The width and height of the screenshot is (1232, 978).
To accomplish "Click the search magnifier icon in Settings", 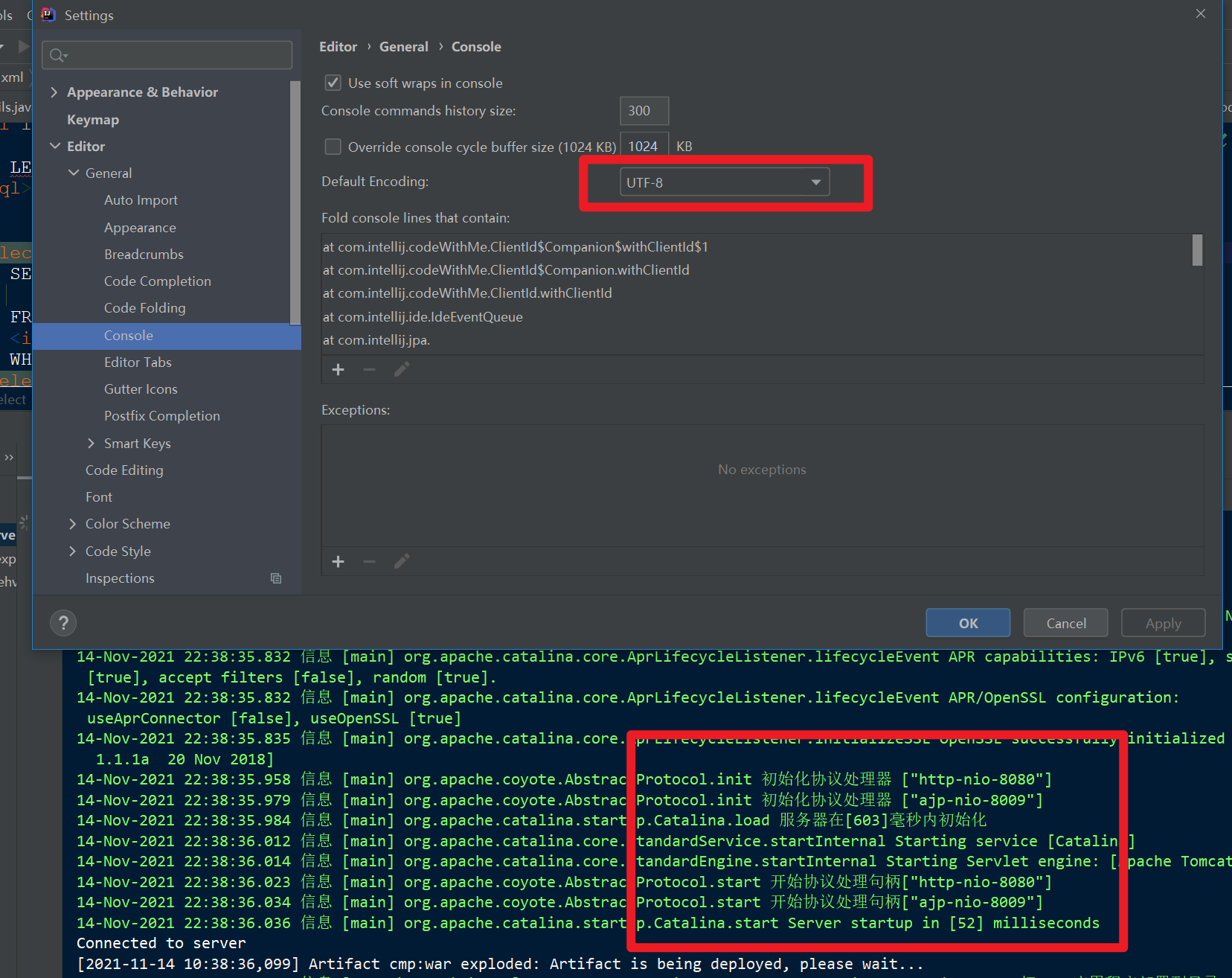I will tap(58, 55).
